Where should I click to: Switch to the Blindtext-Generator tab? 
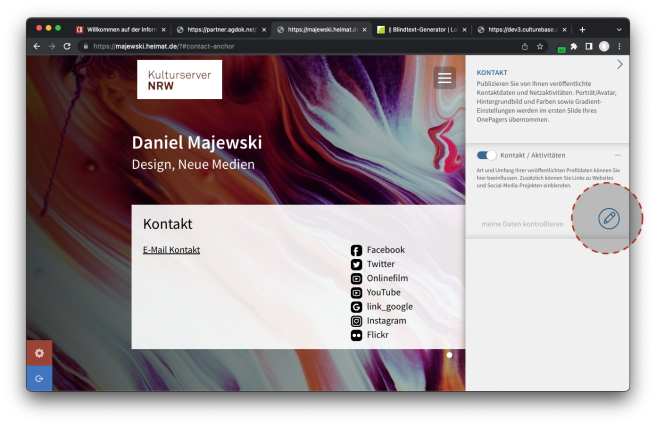[416, 30]
